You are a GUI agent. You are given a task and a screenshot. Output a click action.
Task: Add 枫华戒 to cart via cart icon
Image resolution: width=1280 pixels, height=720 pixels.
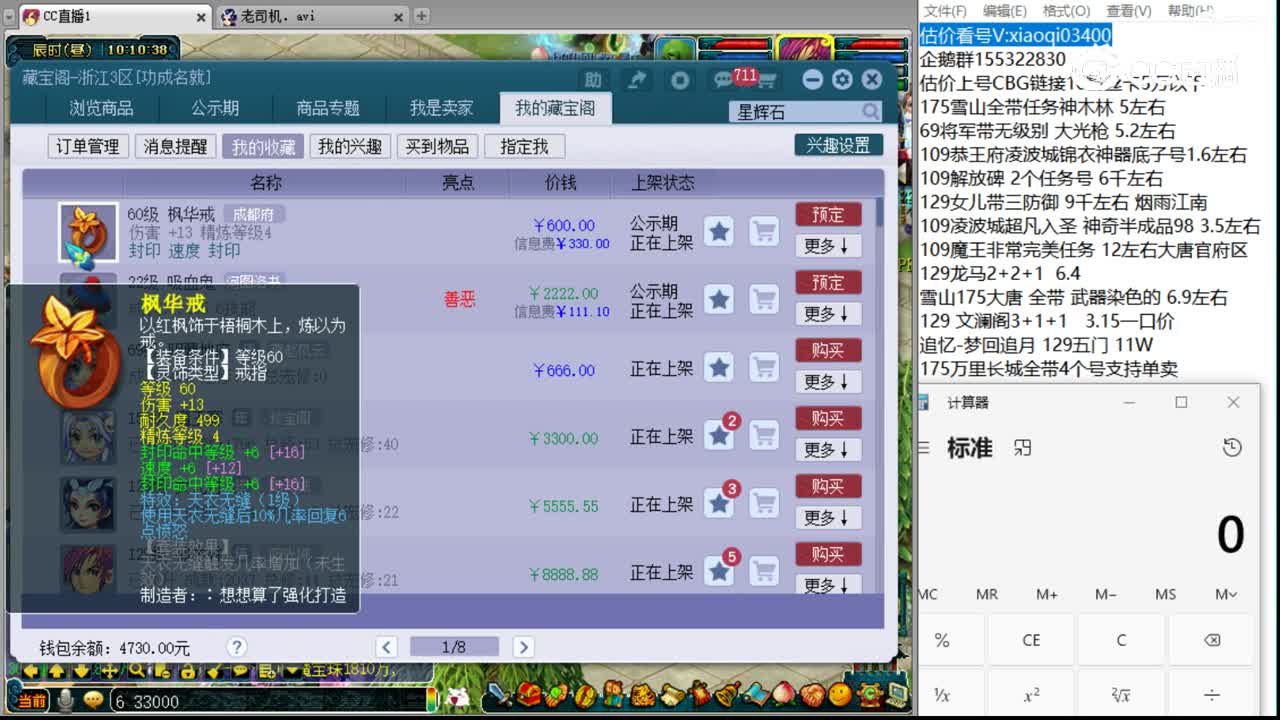[x=764, y=231]
